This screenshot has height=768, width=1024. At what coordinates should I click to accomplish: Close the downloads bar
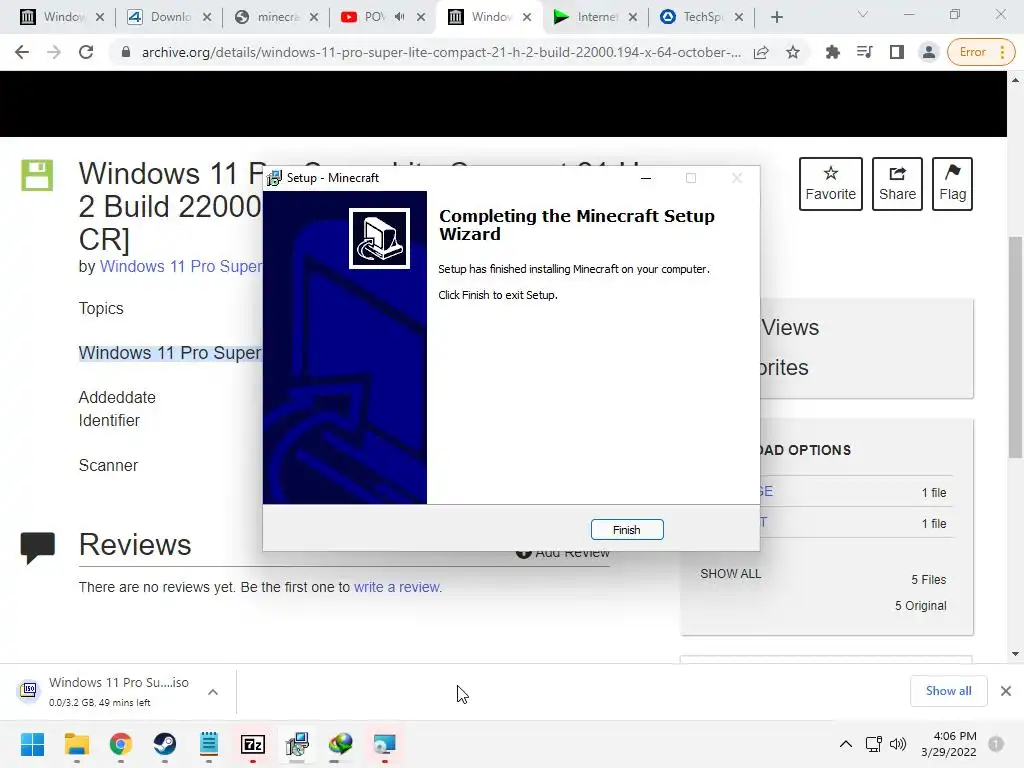(x=1006, y=691)
